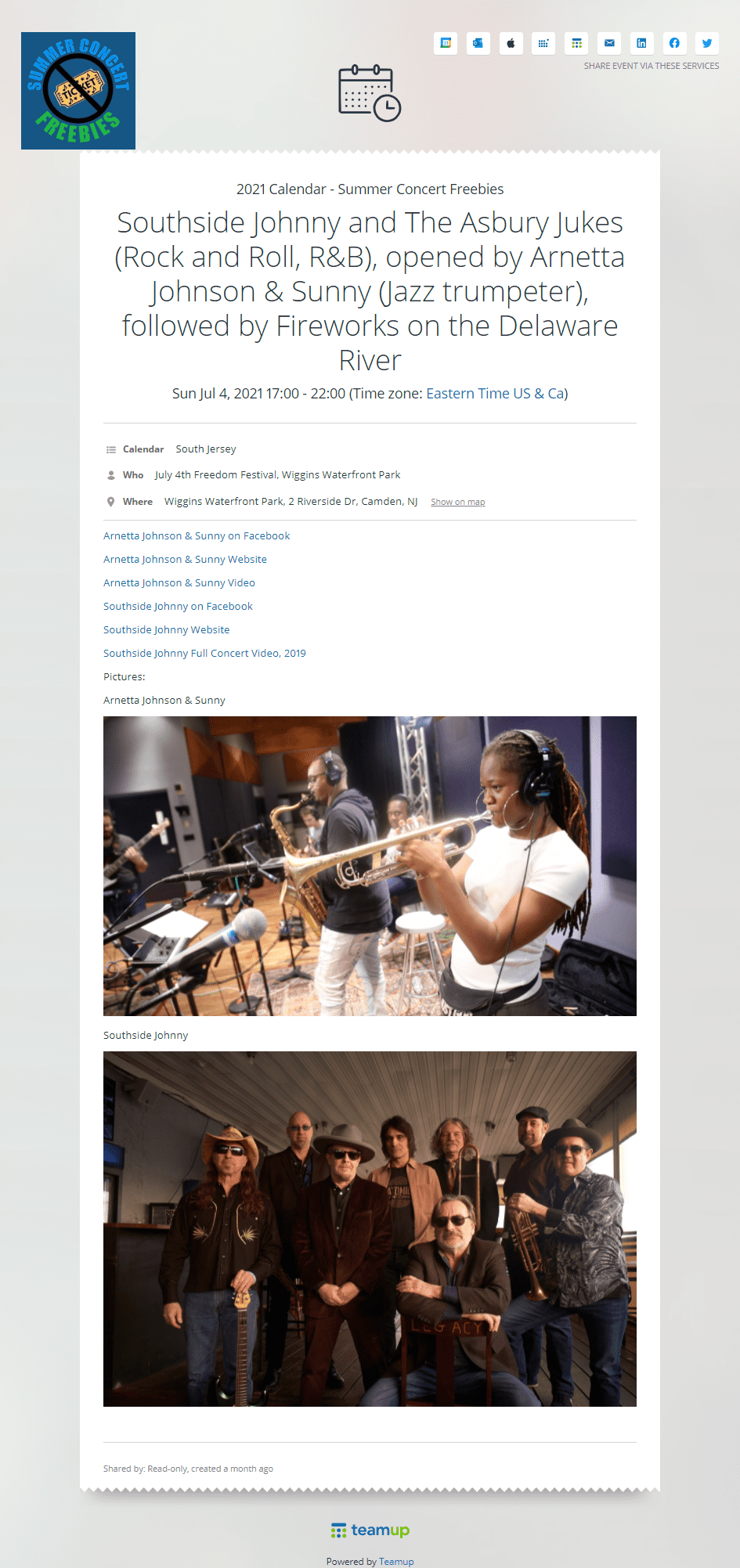Share event via Outlook icon
This screenshot has height=1568, width=740.
(478, 43)
